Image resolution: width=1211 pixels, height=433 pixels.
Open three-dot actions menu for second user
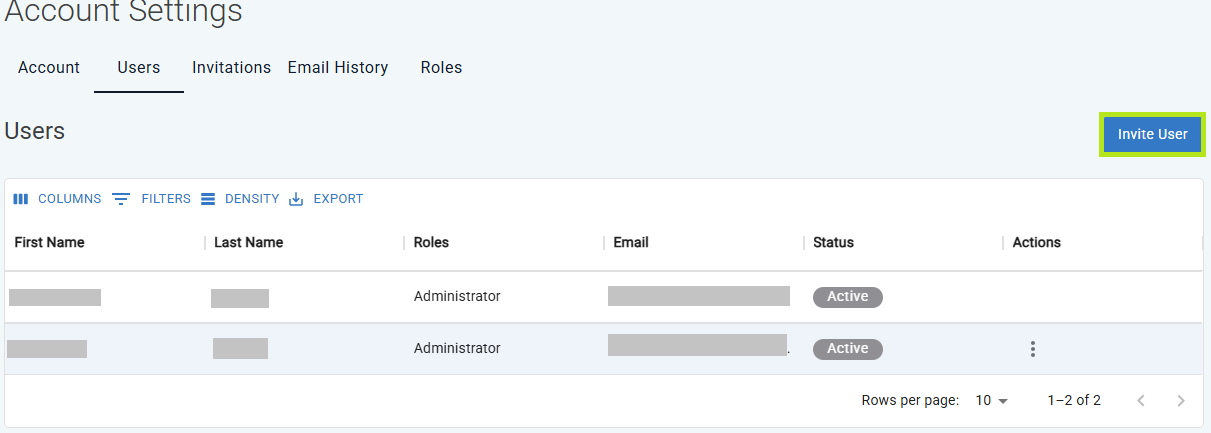coord(1033,349)
